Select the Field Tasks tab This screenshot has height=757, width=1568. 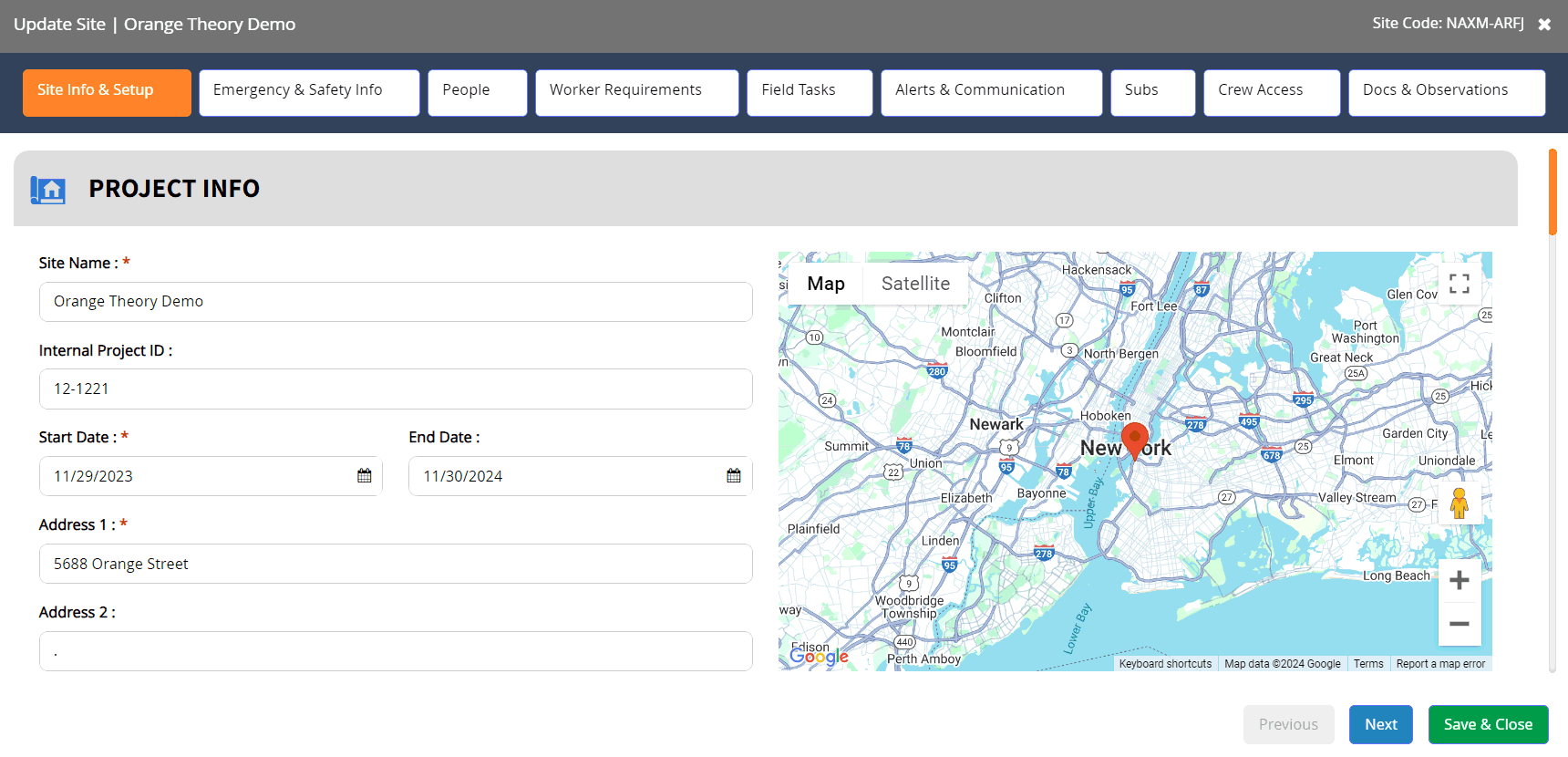[x=810, y=93]
